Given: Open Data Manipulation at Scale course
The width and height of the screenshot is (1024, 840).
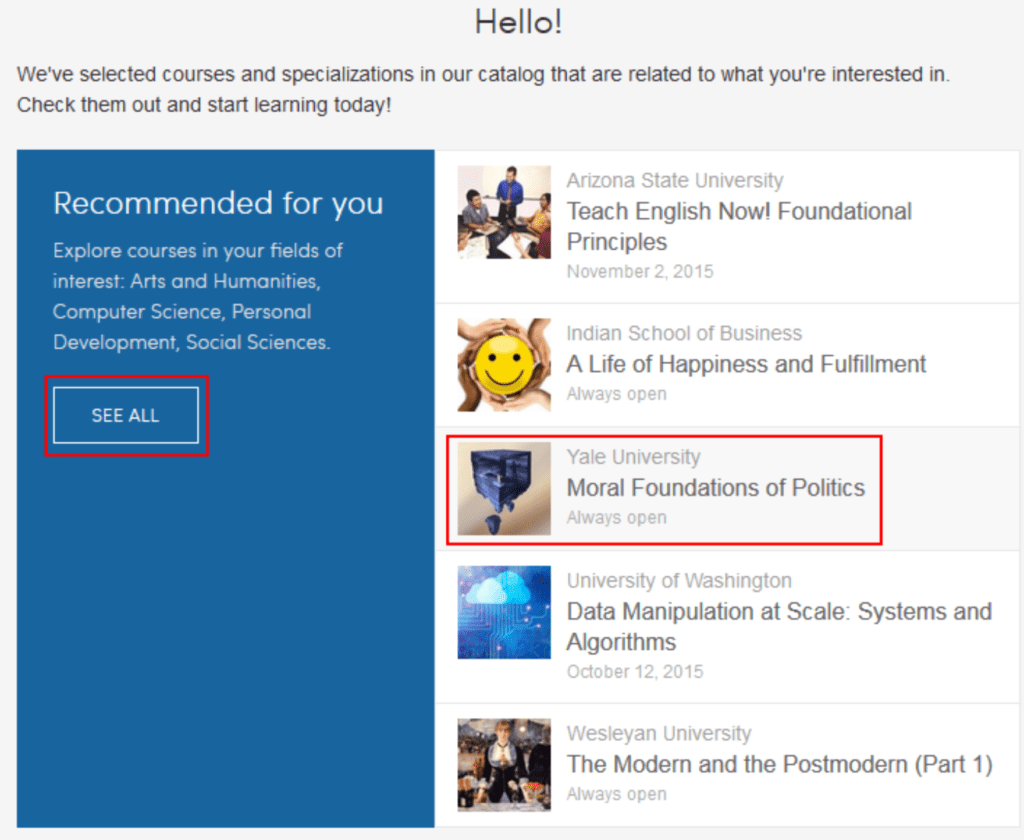Looking at the screenshot, I should (779, 626).
